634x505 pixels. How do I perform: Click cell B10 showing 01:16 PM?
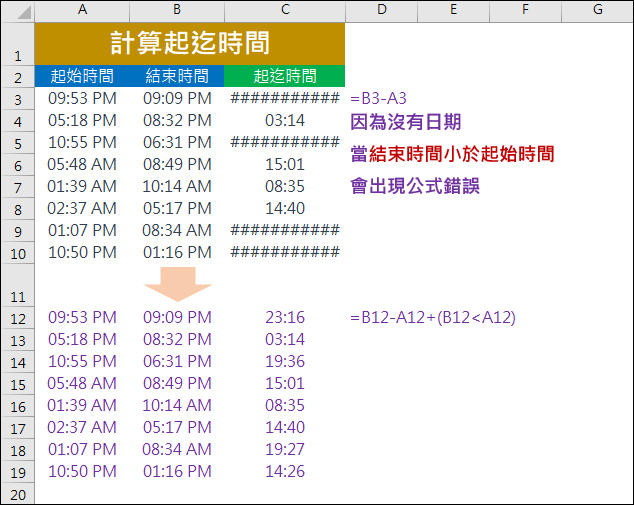[x=177, y=252]
